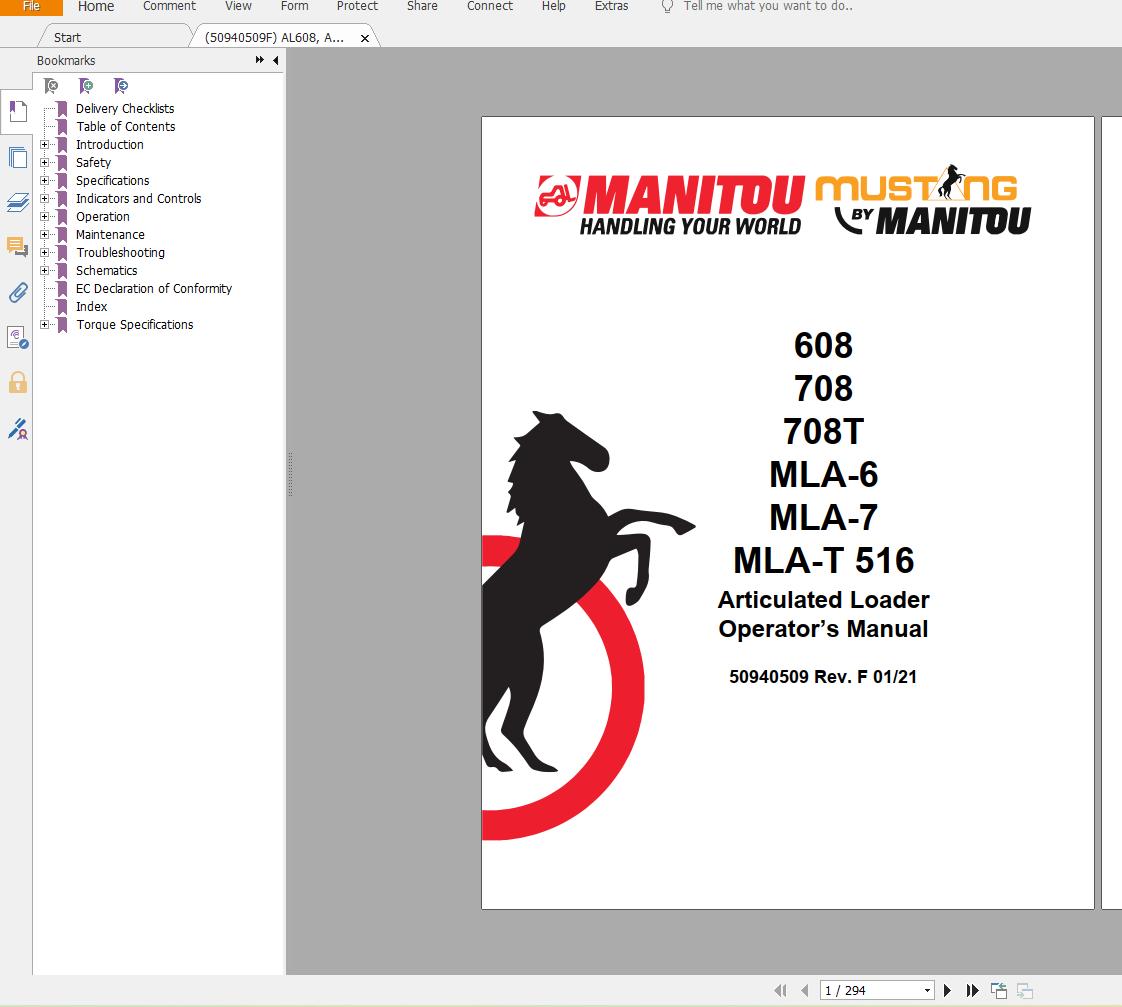Open the Layers panel icon
The height and width of the screenshot is (1007, 1122).
(18, 203)
